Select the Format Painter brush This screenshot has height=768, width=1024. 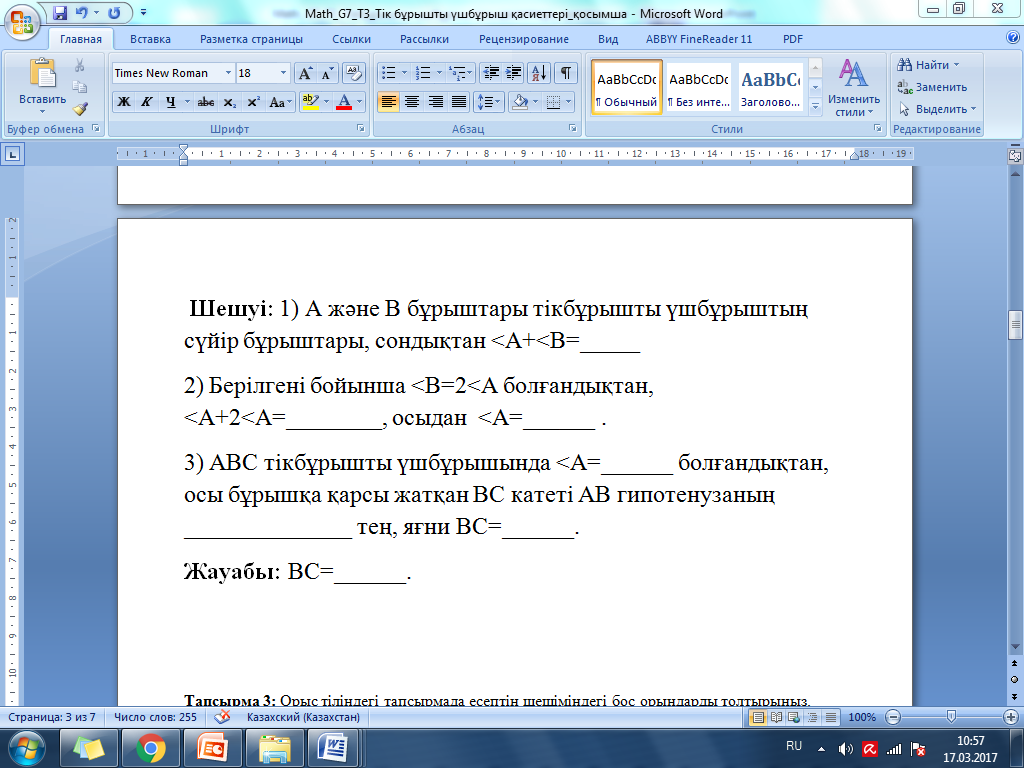tap(80, 108)
